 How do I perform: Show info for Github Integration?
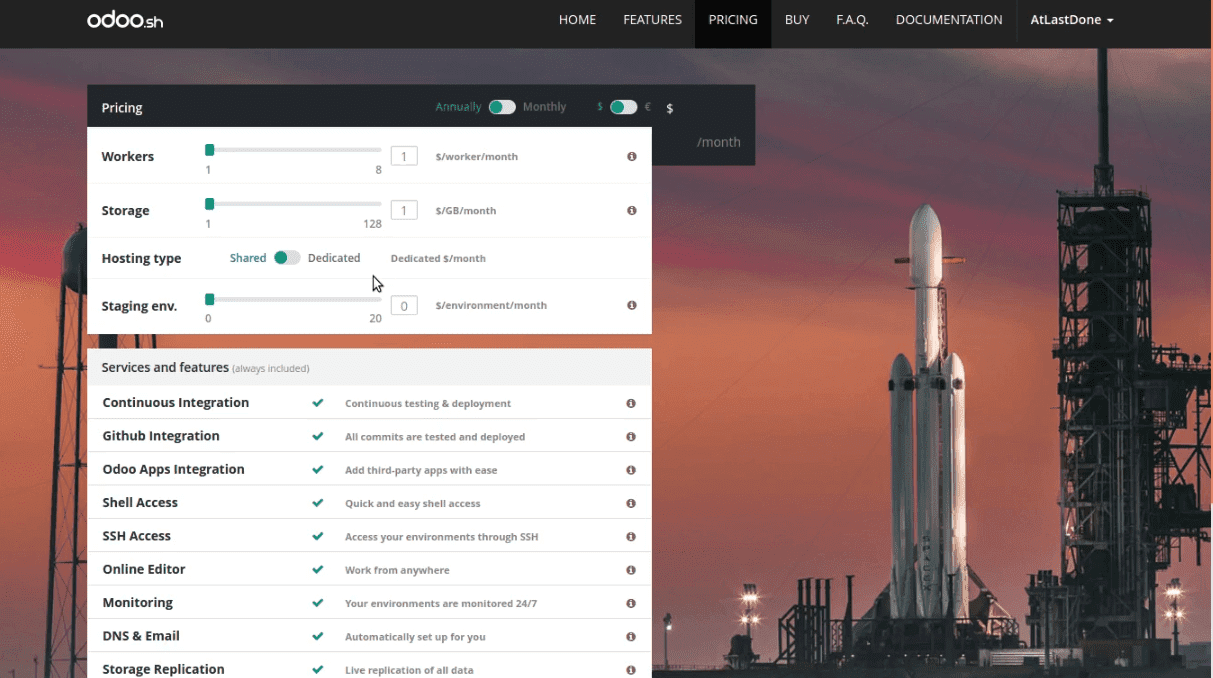(631, 437)
